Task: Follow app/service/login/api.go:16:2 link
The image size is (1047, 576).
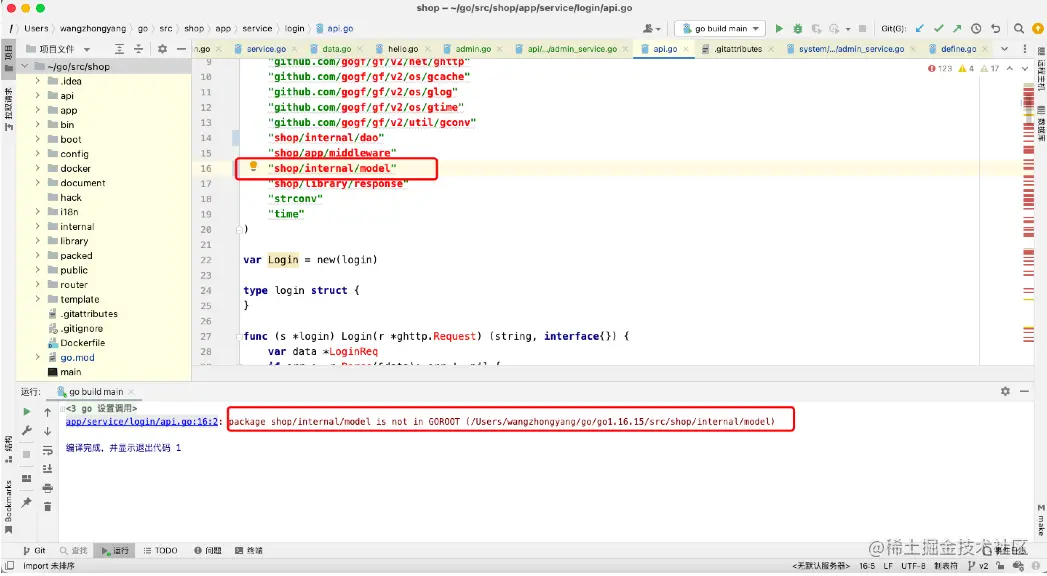Action: pos(142,422)
